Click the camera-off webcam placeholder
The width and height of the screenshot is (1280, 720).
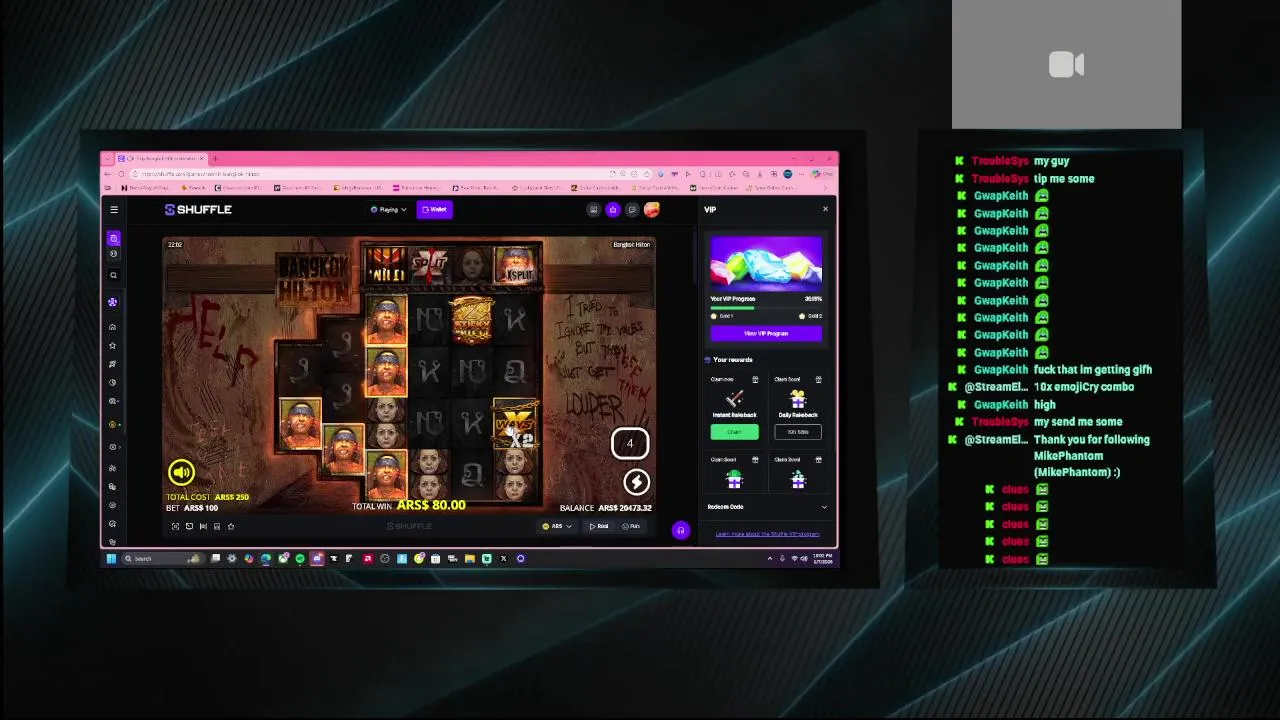point(1066,65)
